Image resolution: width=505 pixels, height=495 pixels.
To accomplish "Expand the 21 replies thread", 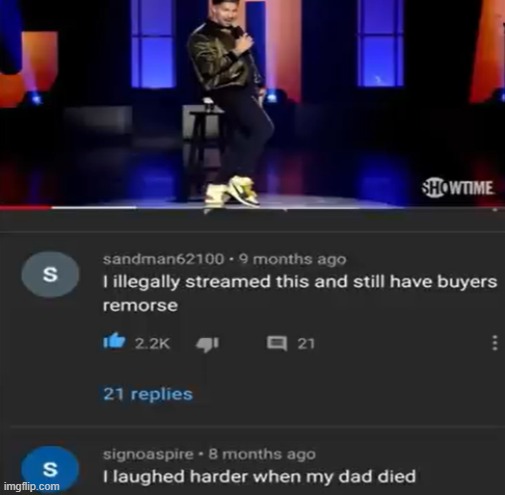I will click(x=148, y=394).
